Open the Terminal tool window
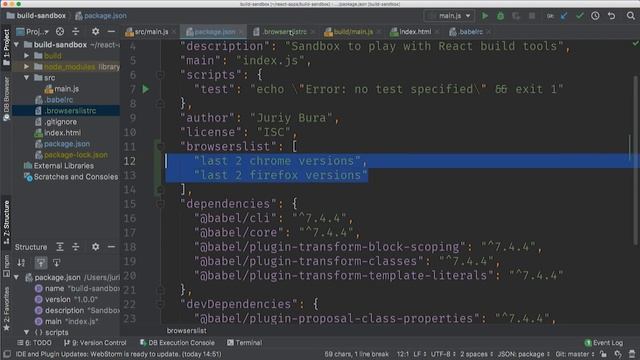This screenshot has height=360, width=640. coord(244,342)
